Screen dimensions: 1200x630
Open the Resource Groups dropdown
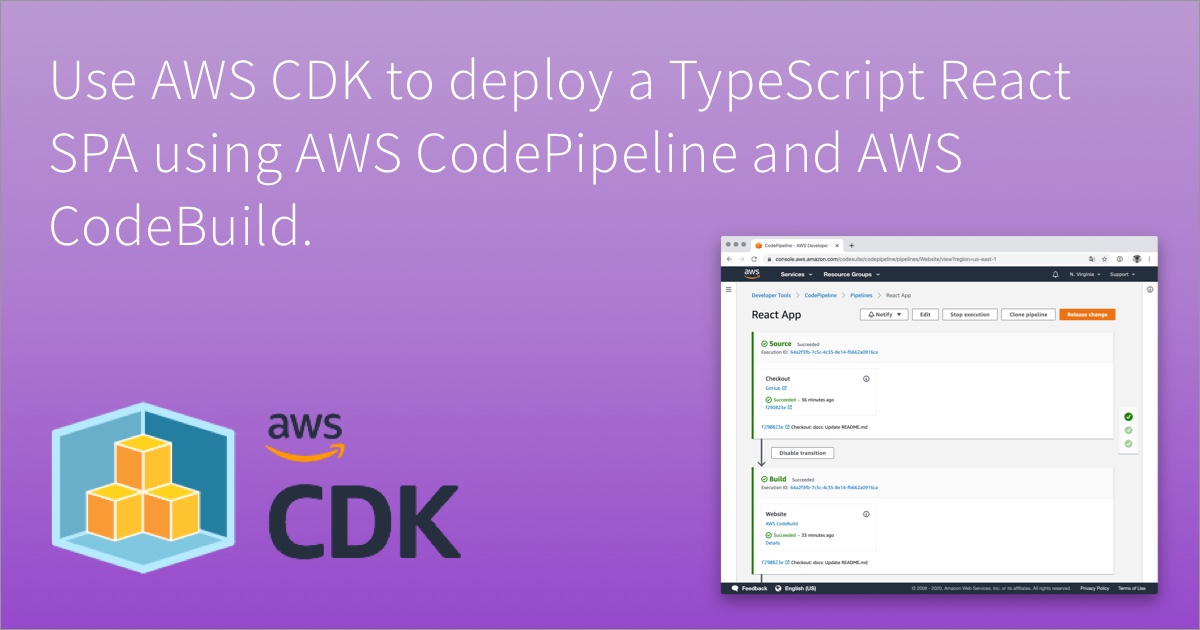coord(852,274)
